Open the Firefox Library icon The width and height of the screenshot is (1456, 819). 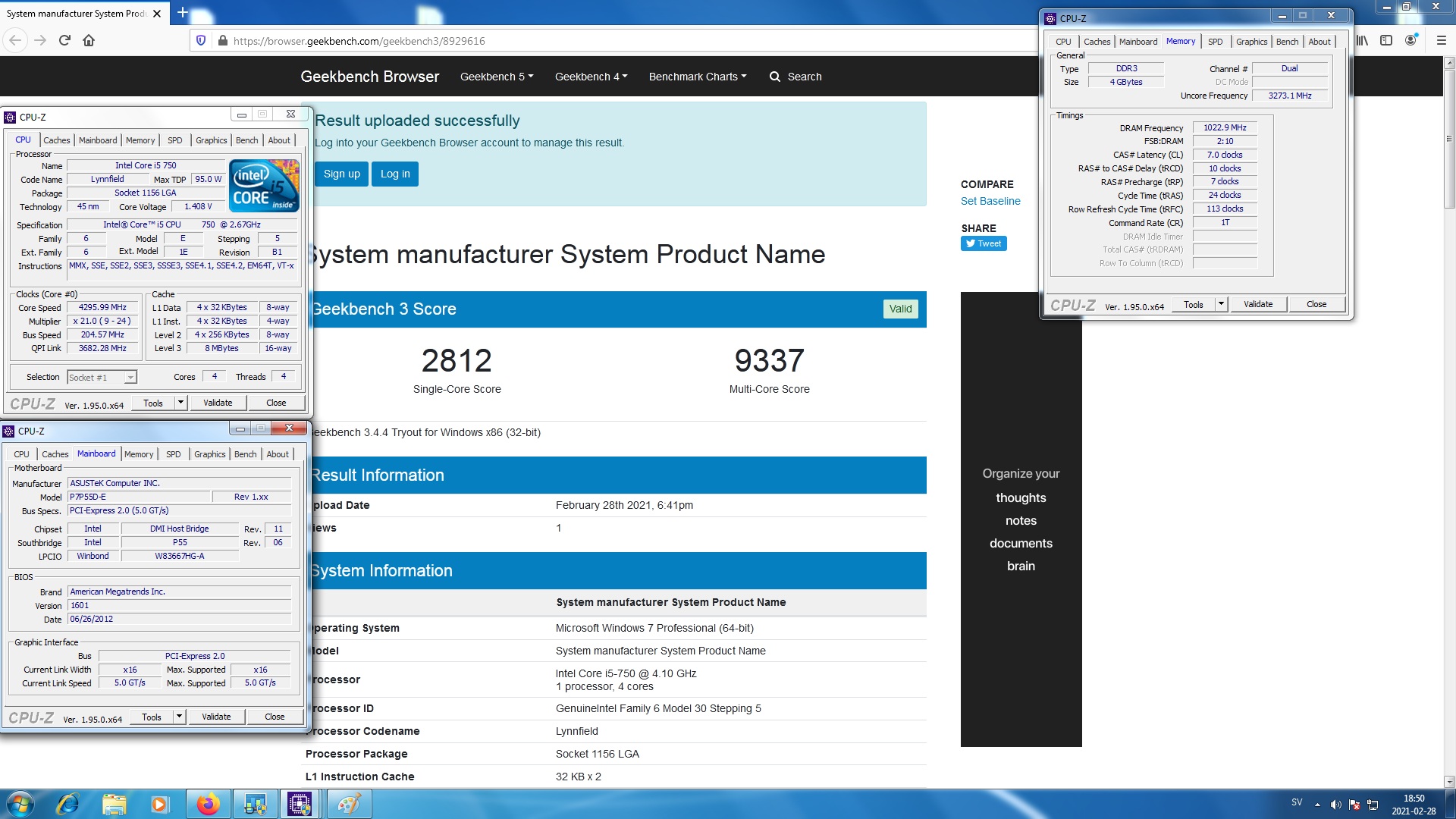1362,41
